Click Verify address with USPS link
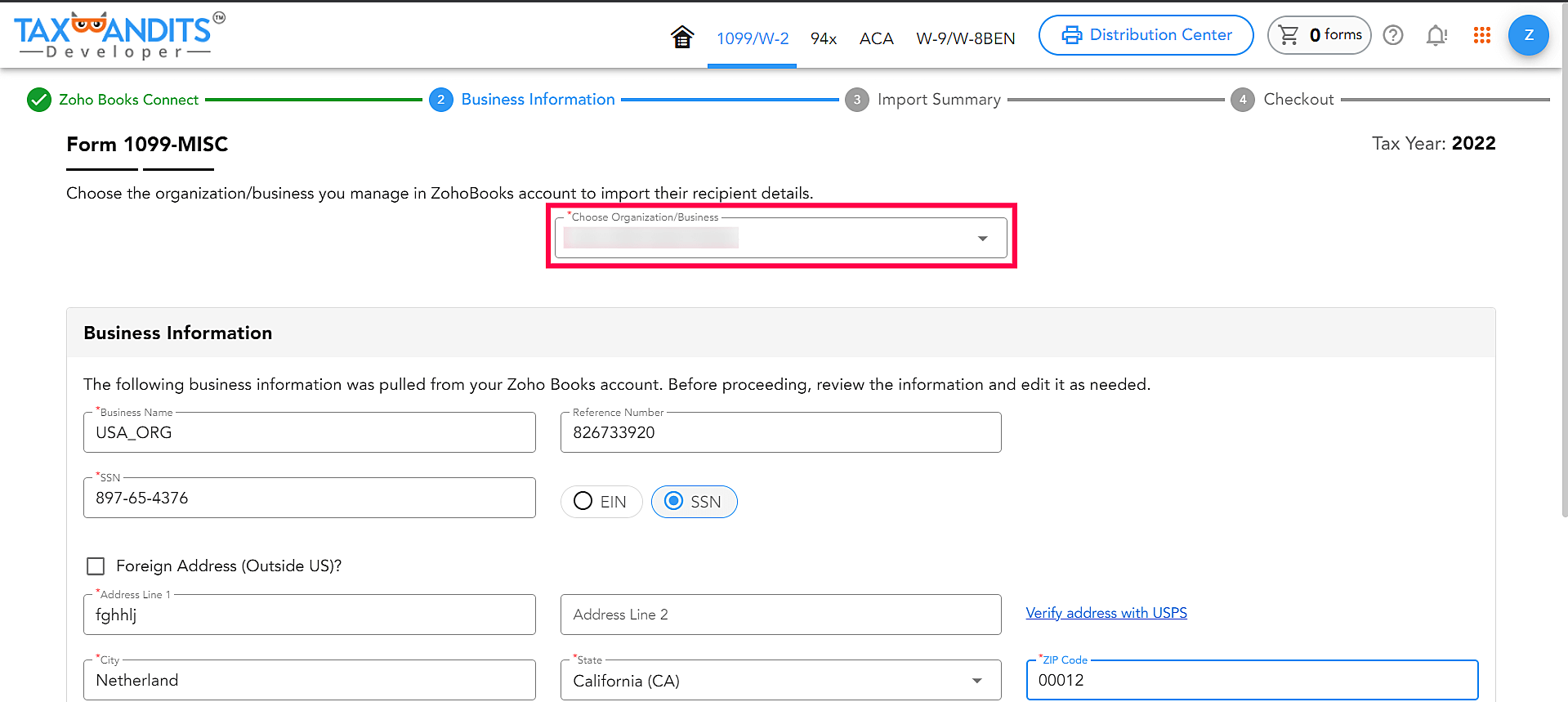This screenshot has width=1568, height=702. click(x=1106, y=613)
